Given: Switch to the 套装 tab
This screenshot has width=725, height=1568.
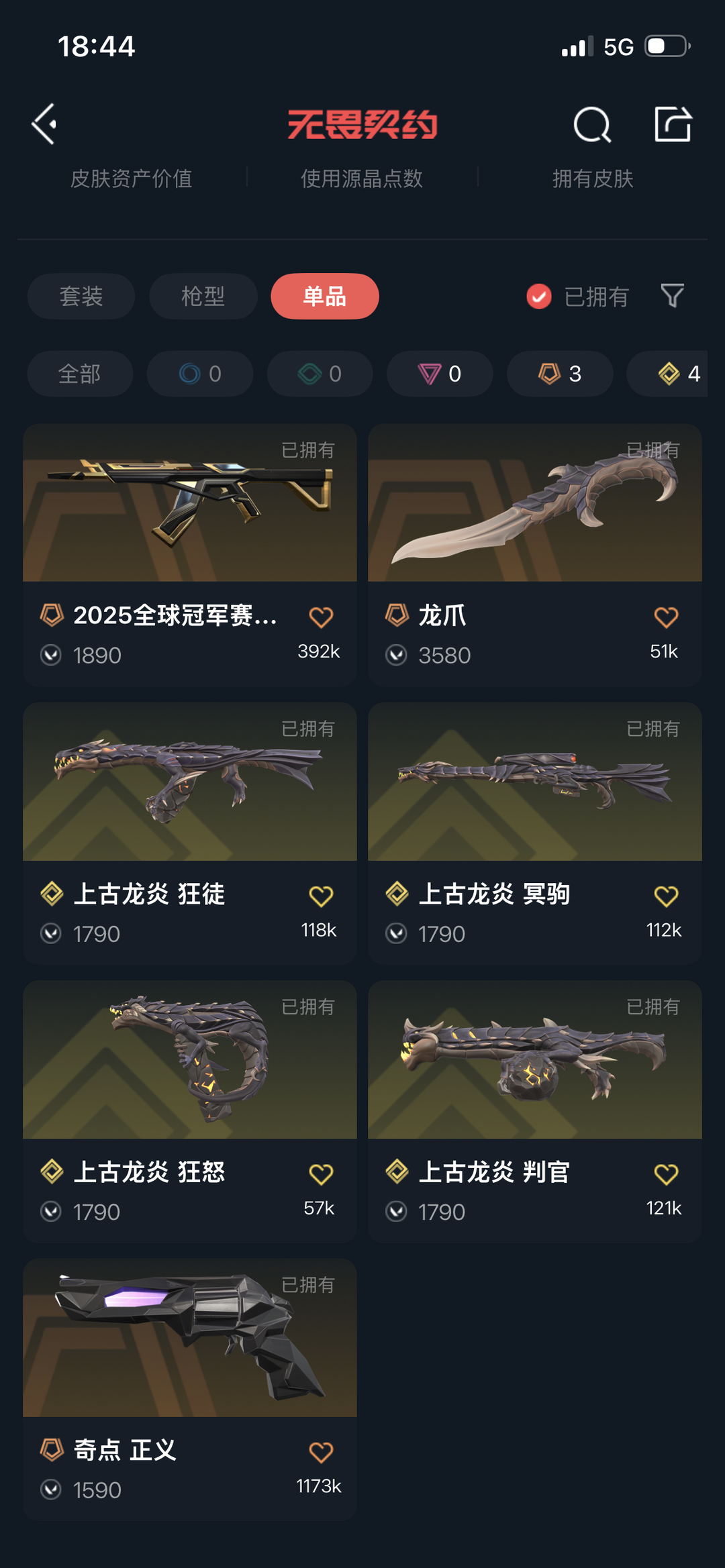Looking at the screenshot, I should [x=81, y=296].
